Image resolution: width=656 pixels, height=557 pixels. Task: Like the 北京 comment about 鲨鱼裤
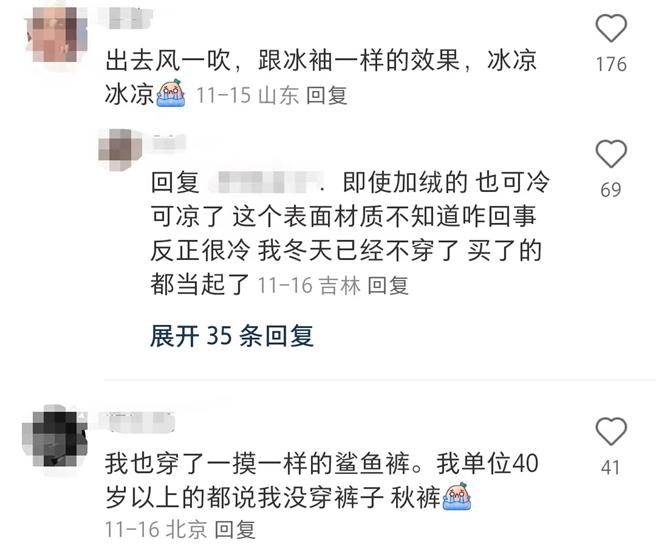tap(611, 431)
